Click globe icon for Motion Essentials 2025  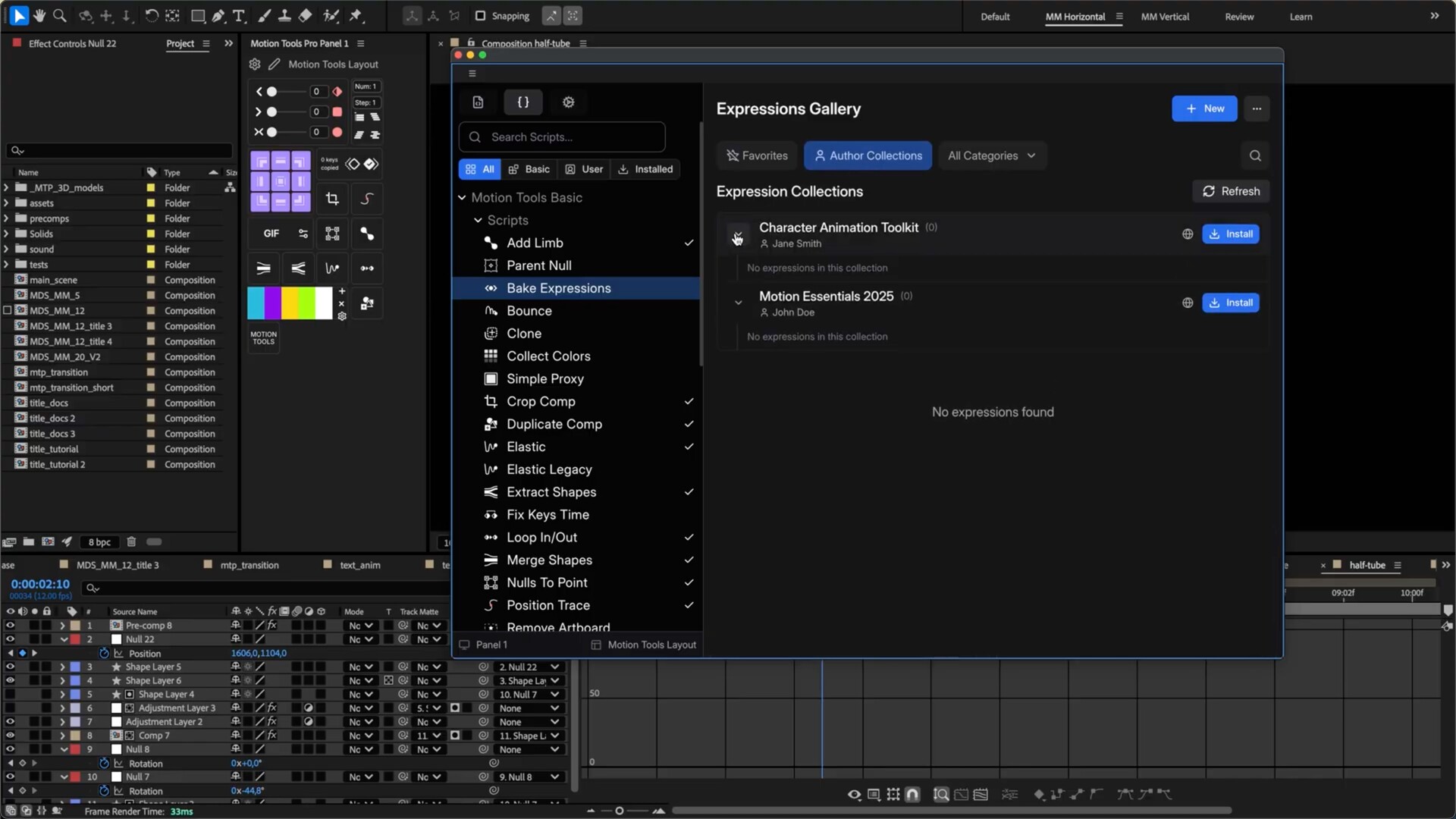[1188, 303]
